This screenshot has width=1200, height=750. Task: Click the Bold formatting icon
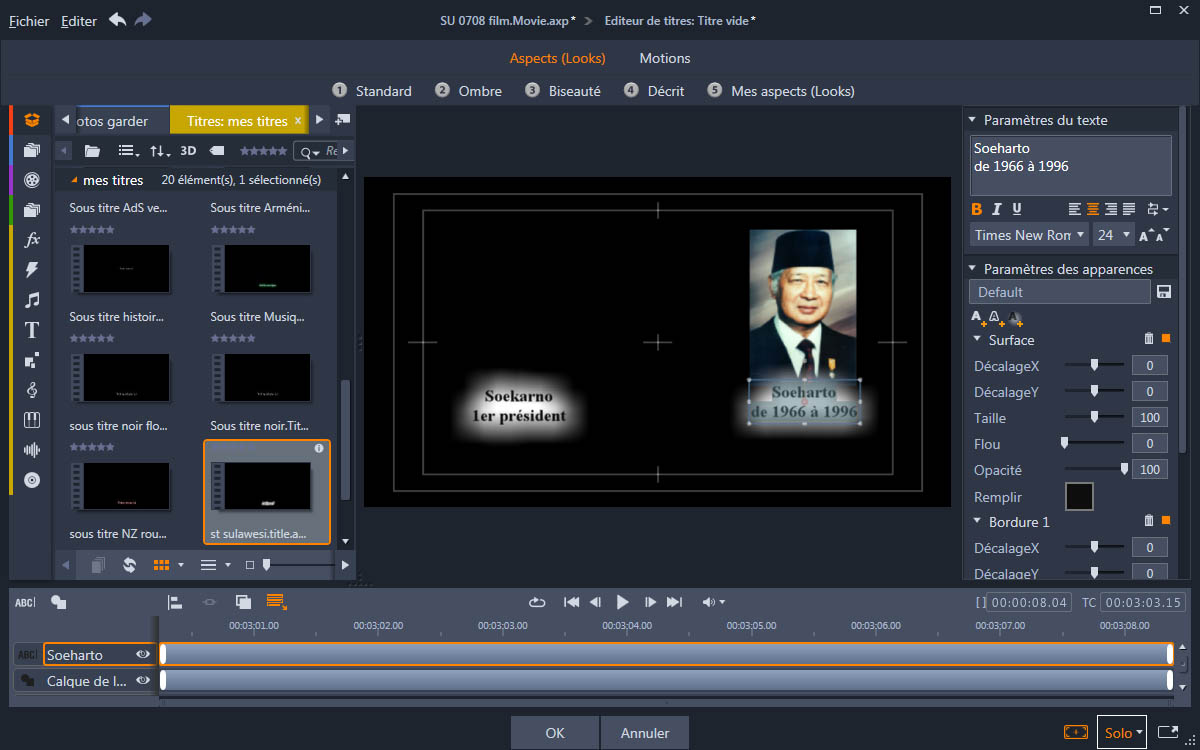[x=977, y=209]
